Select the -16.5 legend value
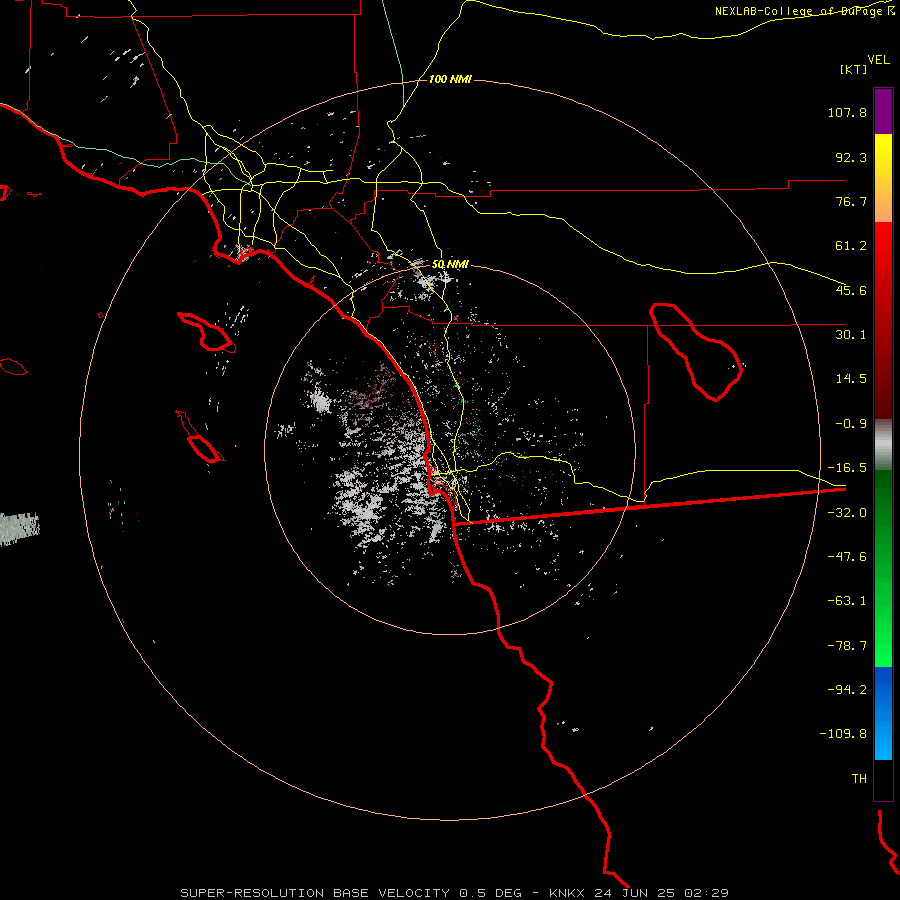This screenshot has height=900, width=900. (847, 468)
